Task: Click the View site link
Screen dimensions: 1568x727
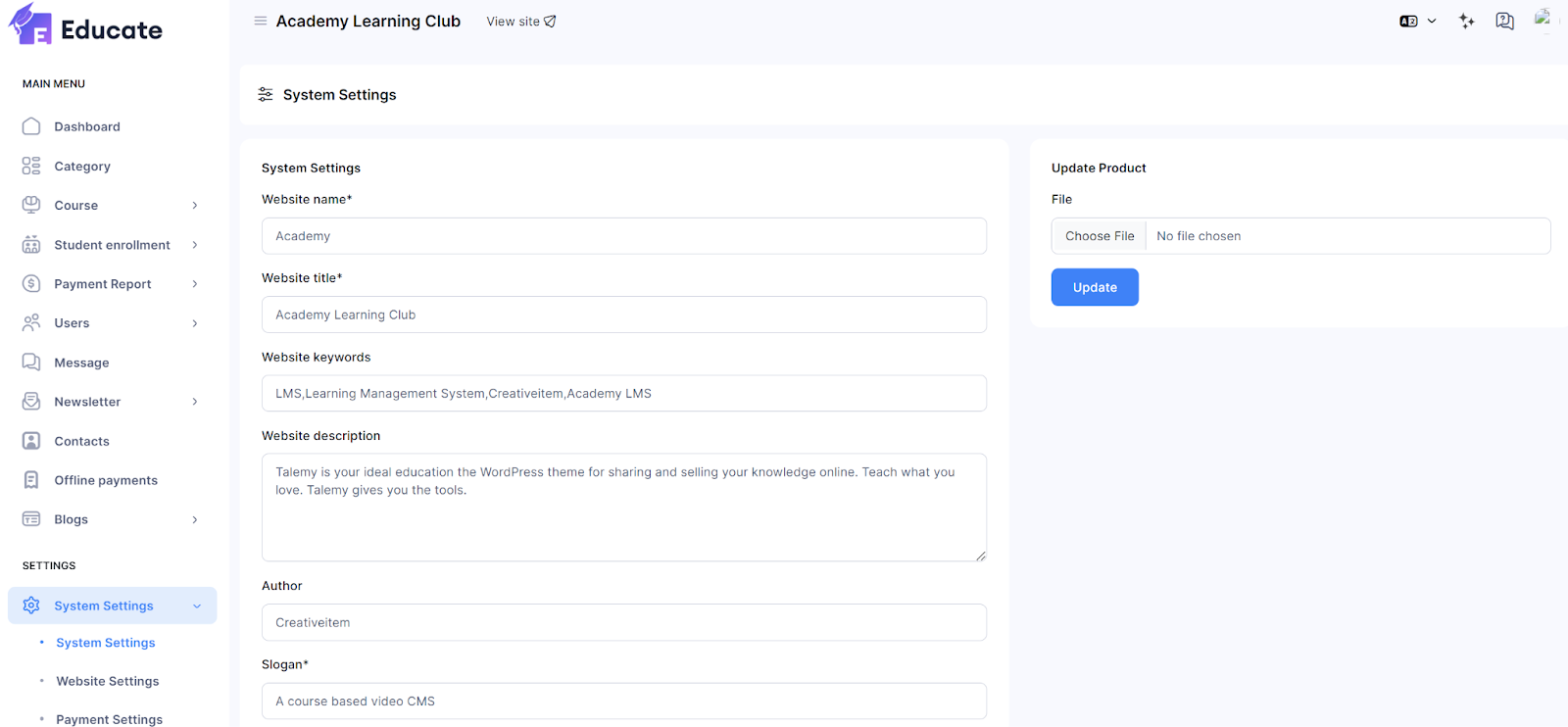Action: tap(520, 22)
